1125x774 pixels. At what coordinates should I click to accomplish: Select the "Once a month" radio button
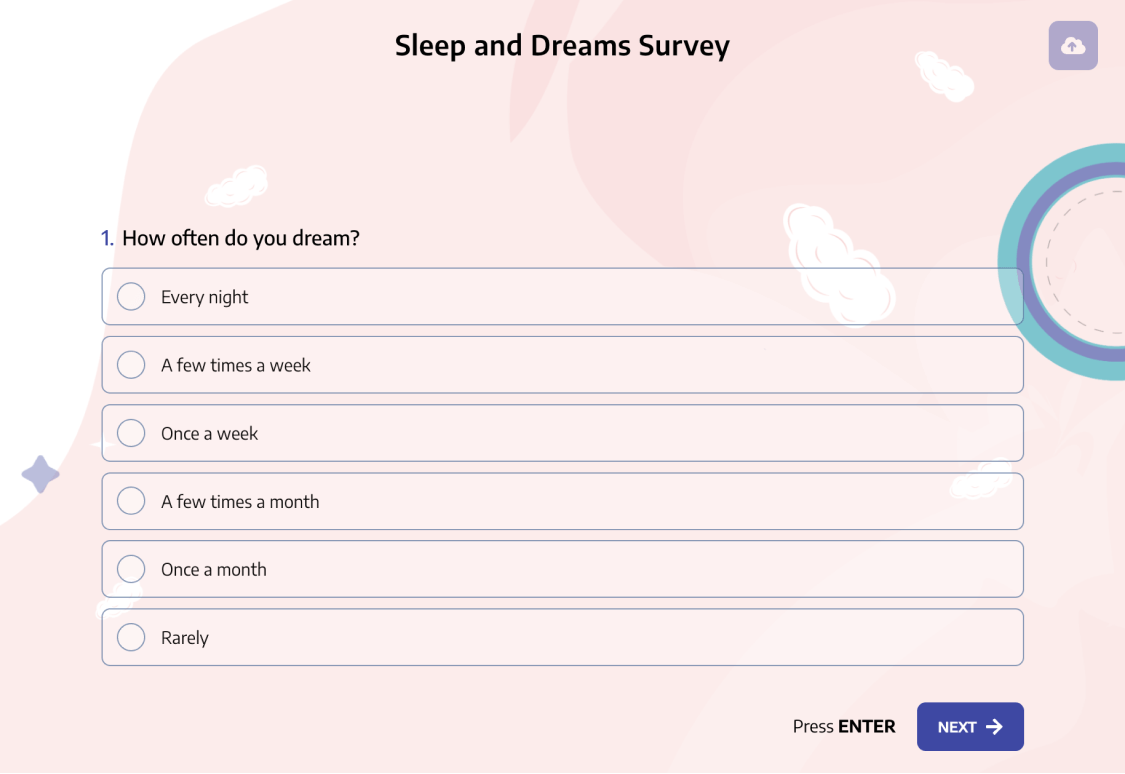pos(131,568)
